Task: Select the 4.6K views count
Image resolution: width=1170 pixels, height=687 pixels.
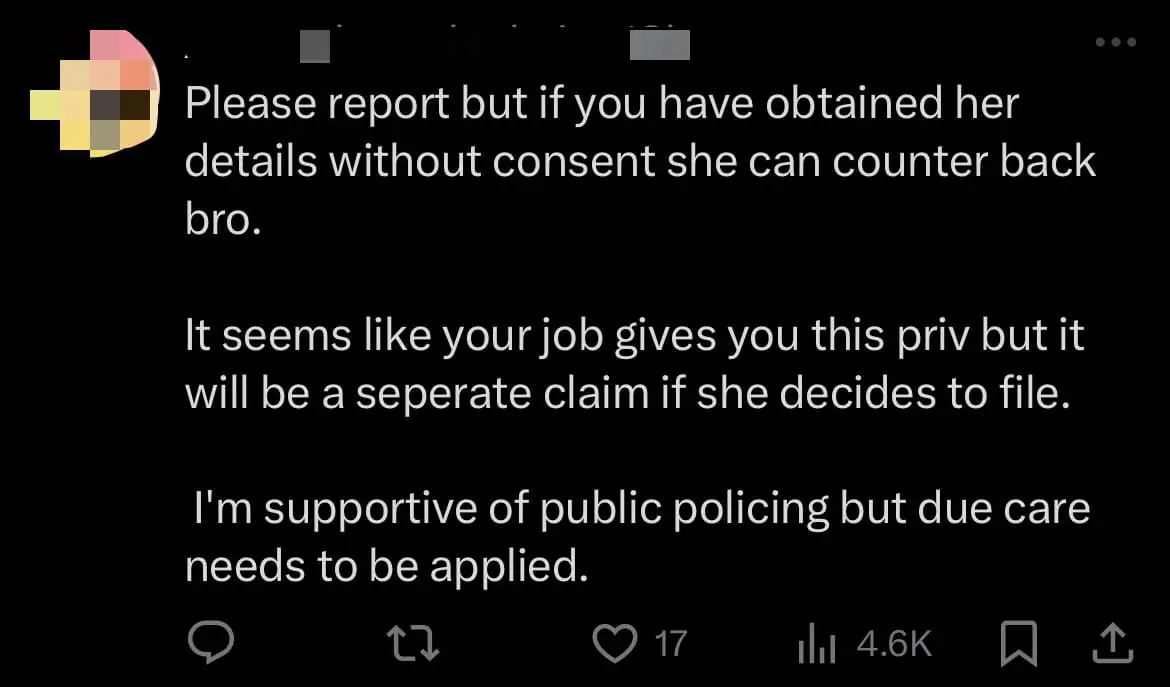Action: click(x=893, y=644)
